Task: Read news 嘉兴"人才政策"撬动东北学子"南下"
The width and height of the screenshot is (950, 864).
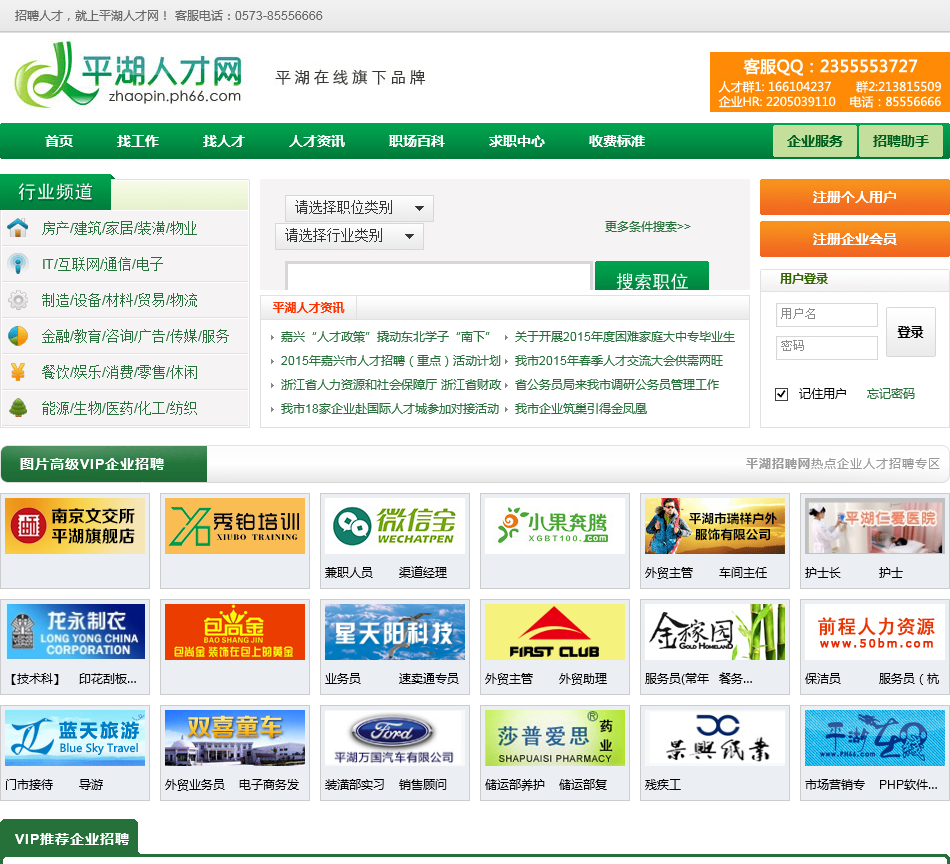Action: pos(385,337)
